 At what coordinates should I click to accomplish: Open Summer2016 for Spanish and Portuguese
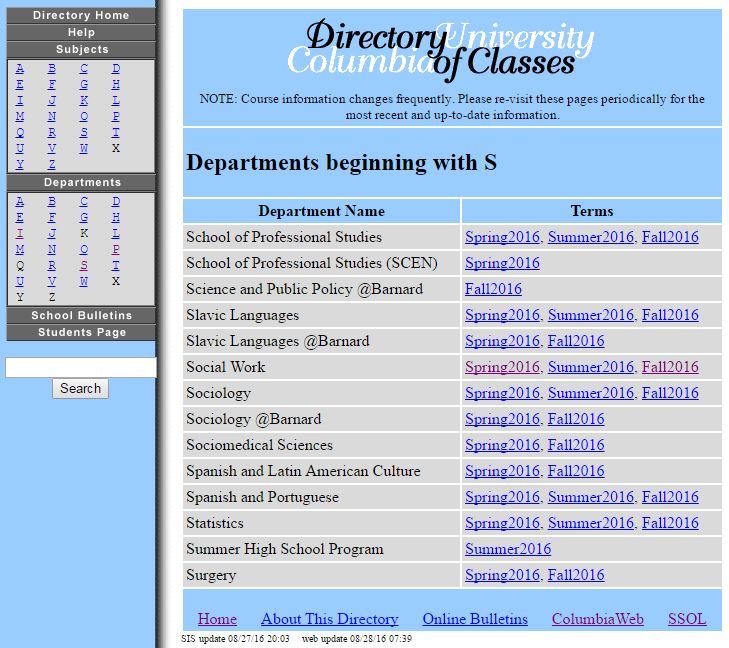point(590,497)
